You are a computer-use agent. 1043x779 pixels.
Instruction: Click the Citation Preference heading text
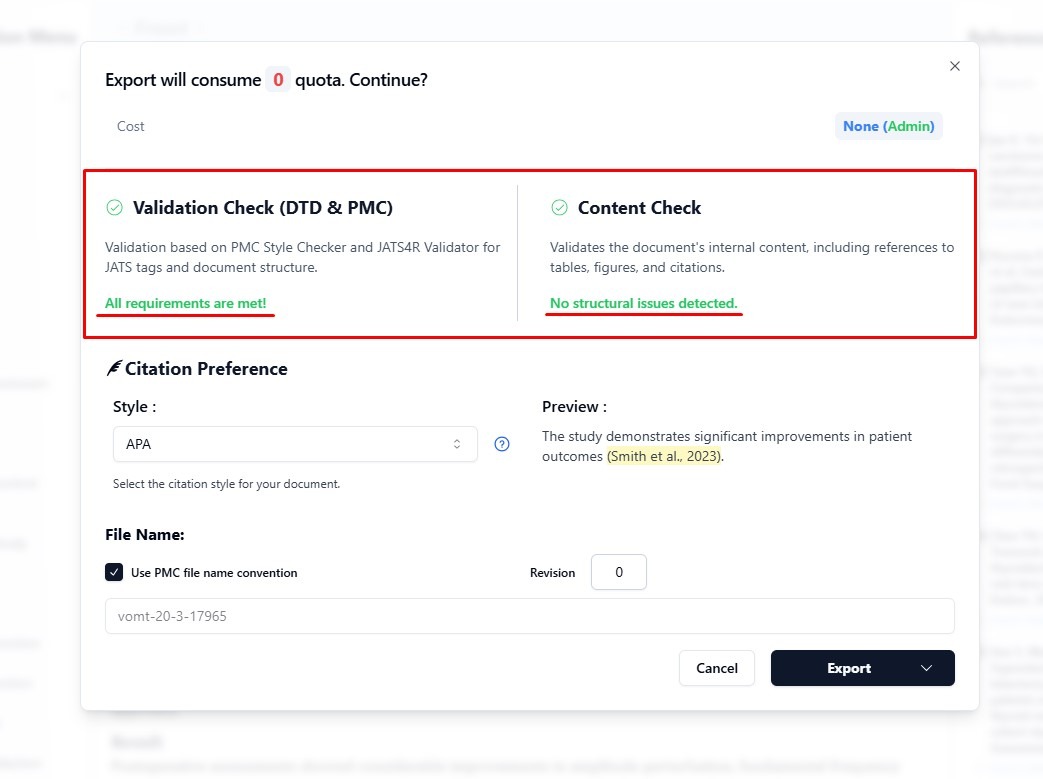(206, 369)
